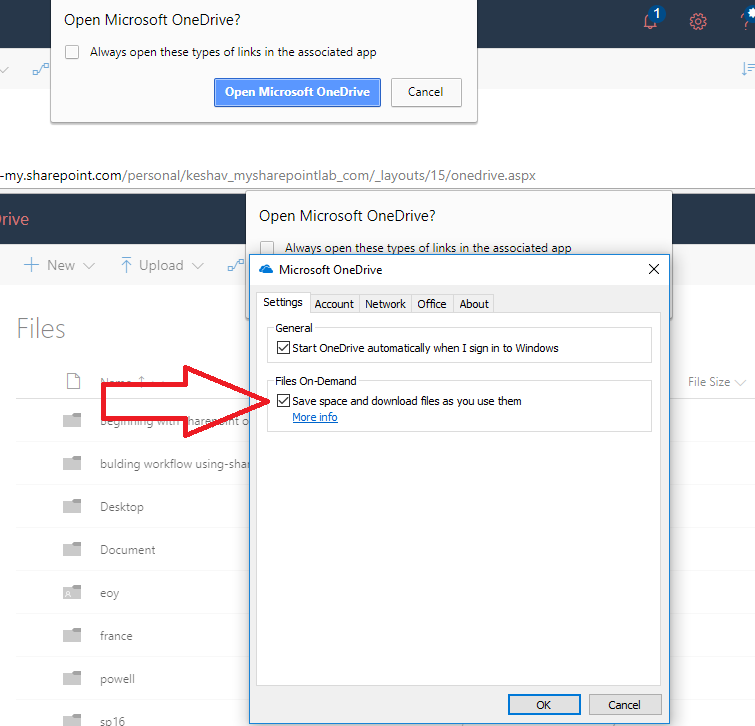The image size is (755, 726).
Task: Open the sp16 folder
Action: pos(112,721)
